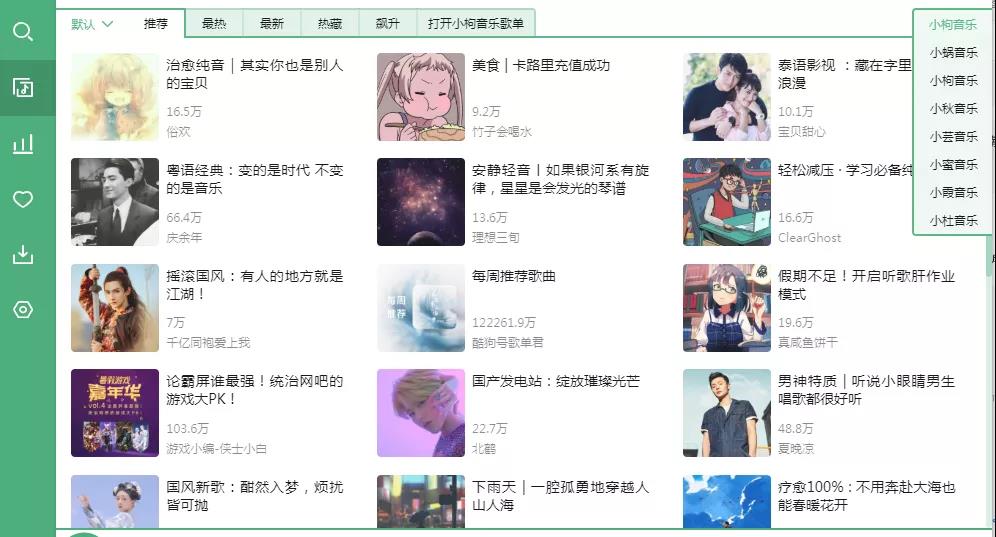Select 小秋音乐 from the source list
Image resolution: width=996 pixels, height=537 pixels.
pyautogui.click(x=953, y=109)
